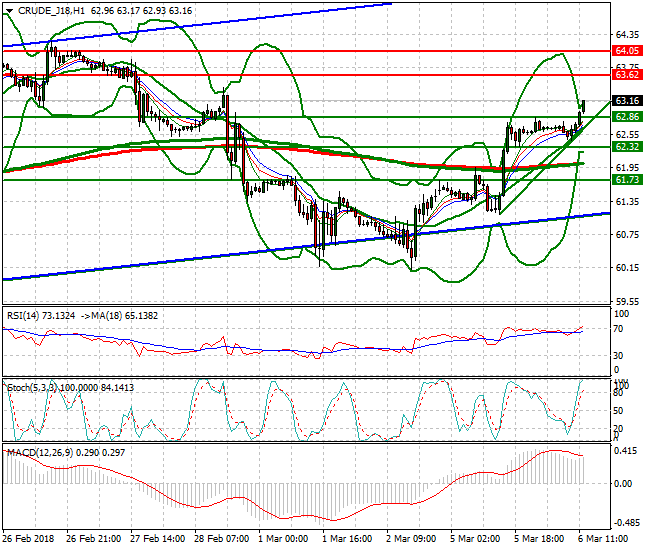Screen dimensions: 650x550
Task: Click the red 64.05 price level label
Action: 627,51
